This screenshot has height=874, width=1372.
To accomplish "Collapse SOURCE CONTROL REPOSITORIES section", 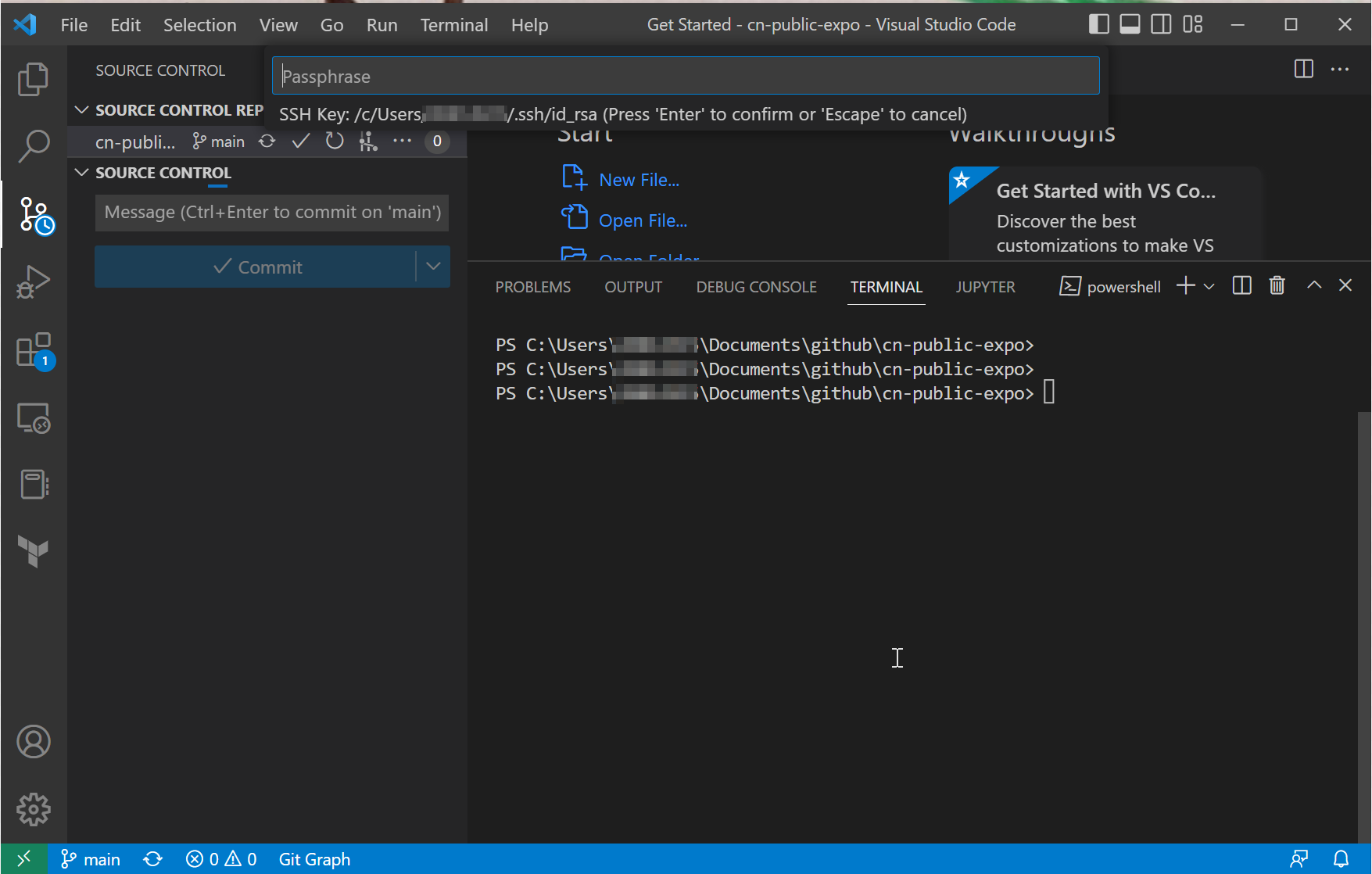I will (82, 109).
